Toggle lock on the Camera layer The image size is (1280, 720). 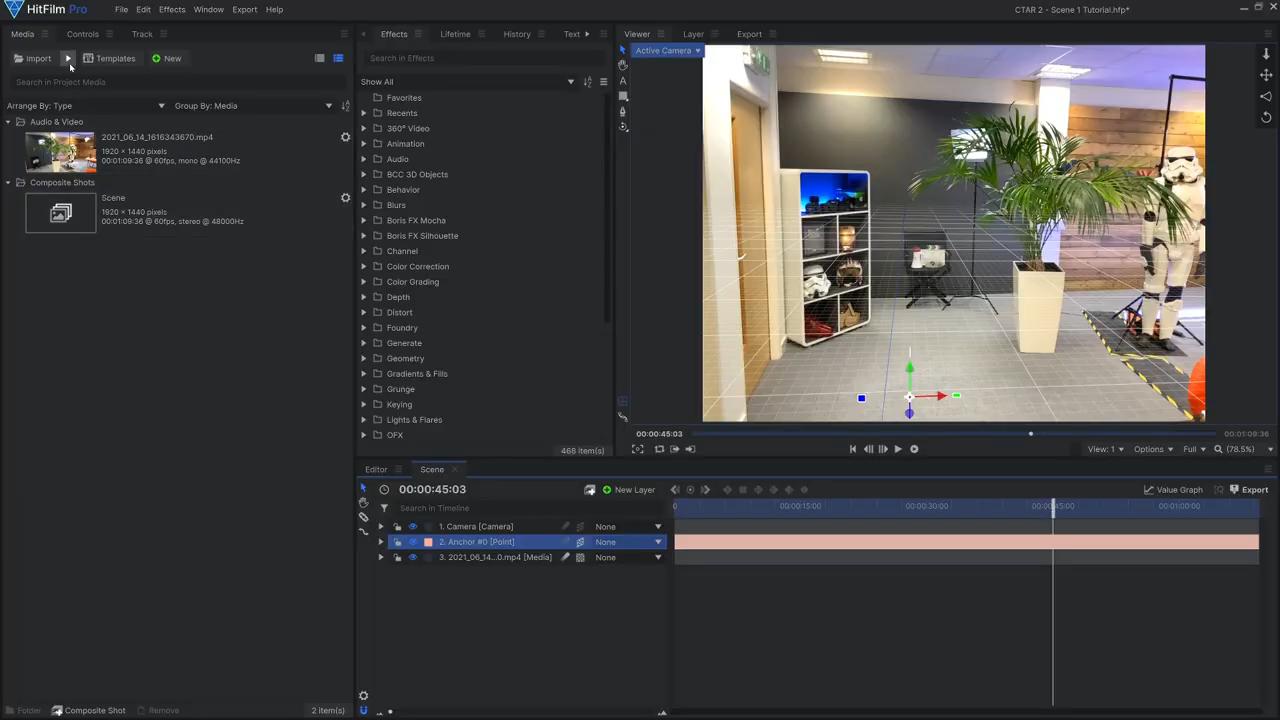397,527
